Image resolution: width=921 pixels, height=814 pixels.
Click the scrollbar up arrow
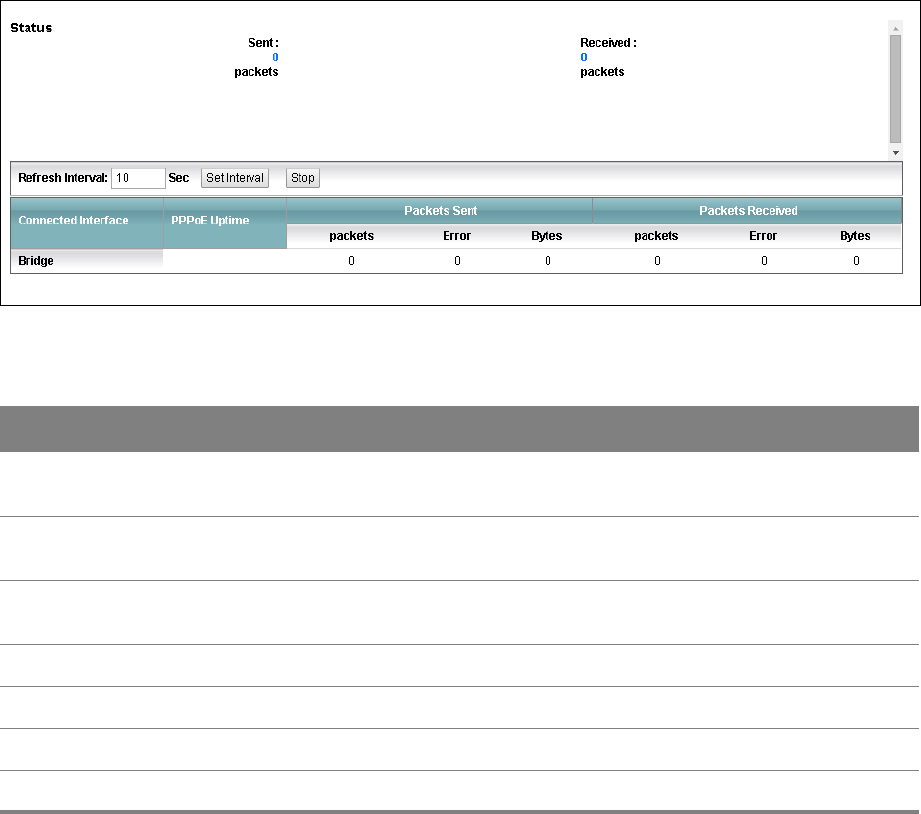pos(896,29)
